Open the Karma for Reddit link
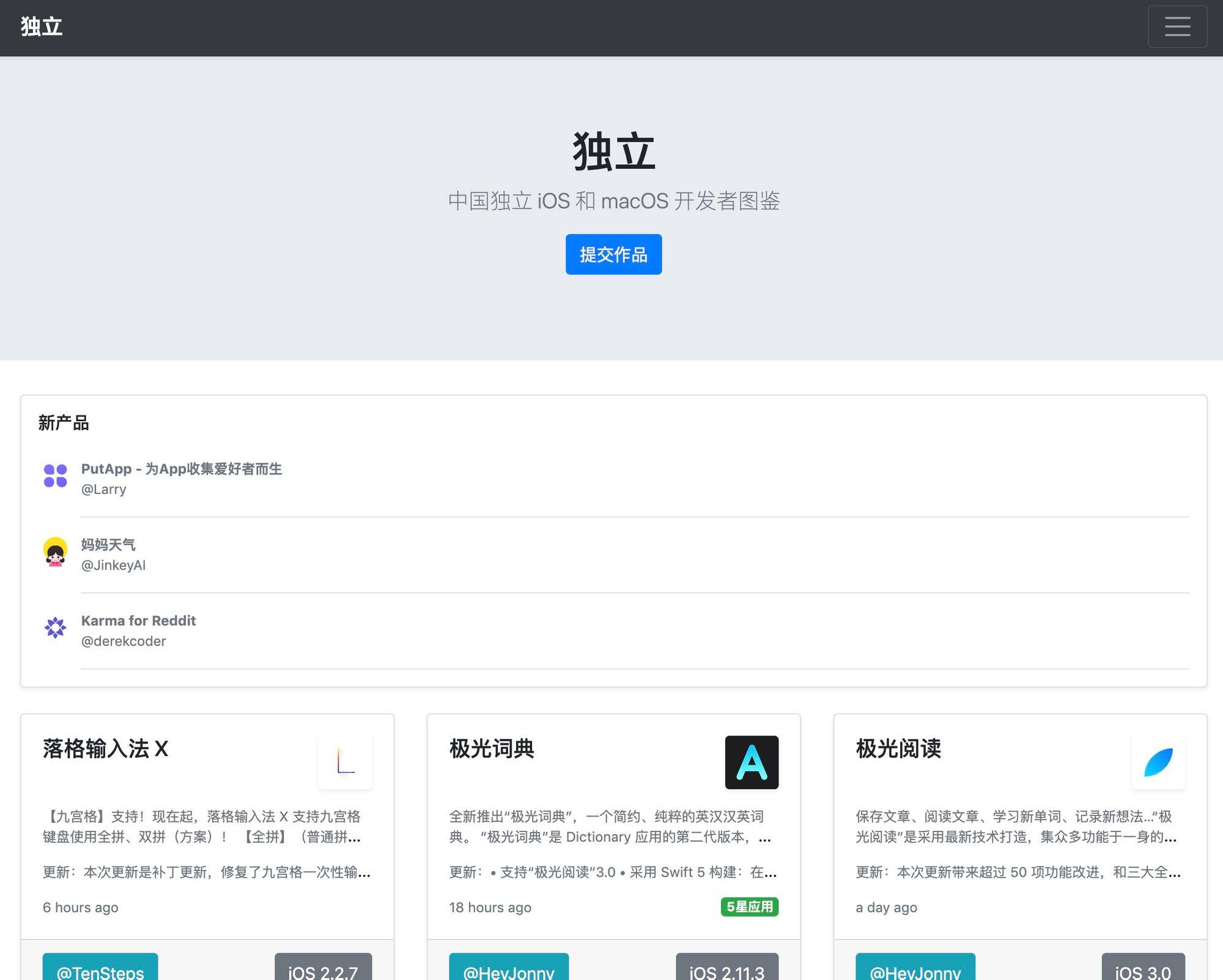 [x=138, y=621]
